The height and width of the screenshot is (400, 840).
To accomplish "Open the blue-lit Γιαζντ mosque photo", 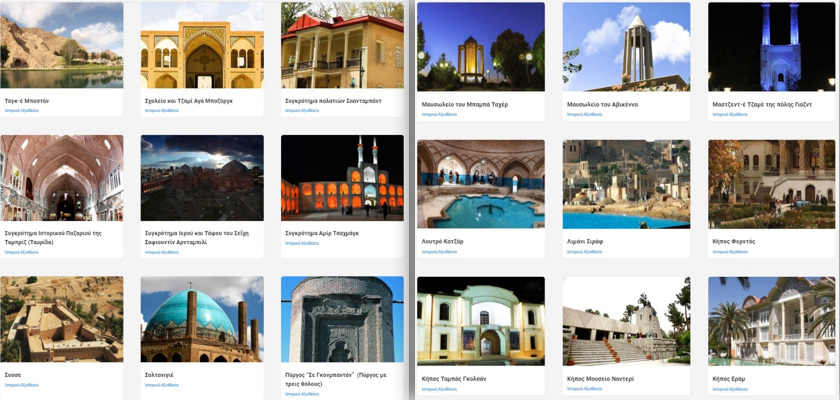I will [x=771, y=47].
